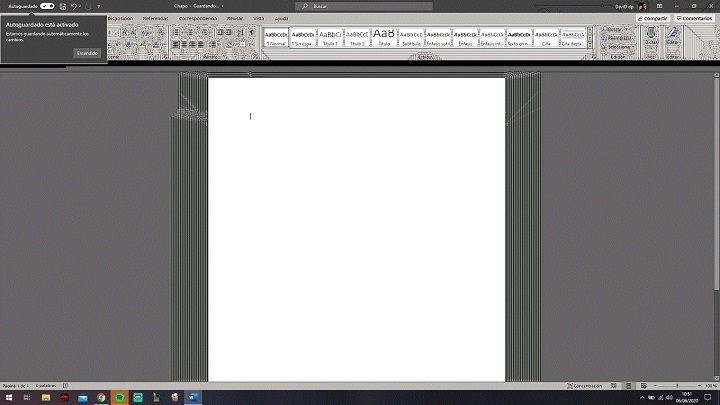Click the red font color button

[156, 45]
